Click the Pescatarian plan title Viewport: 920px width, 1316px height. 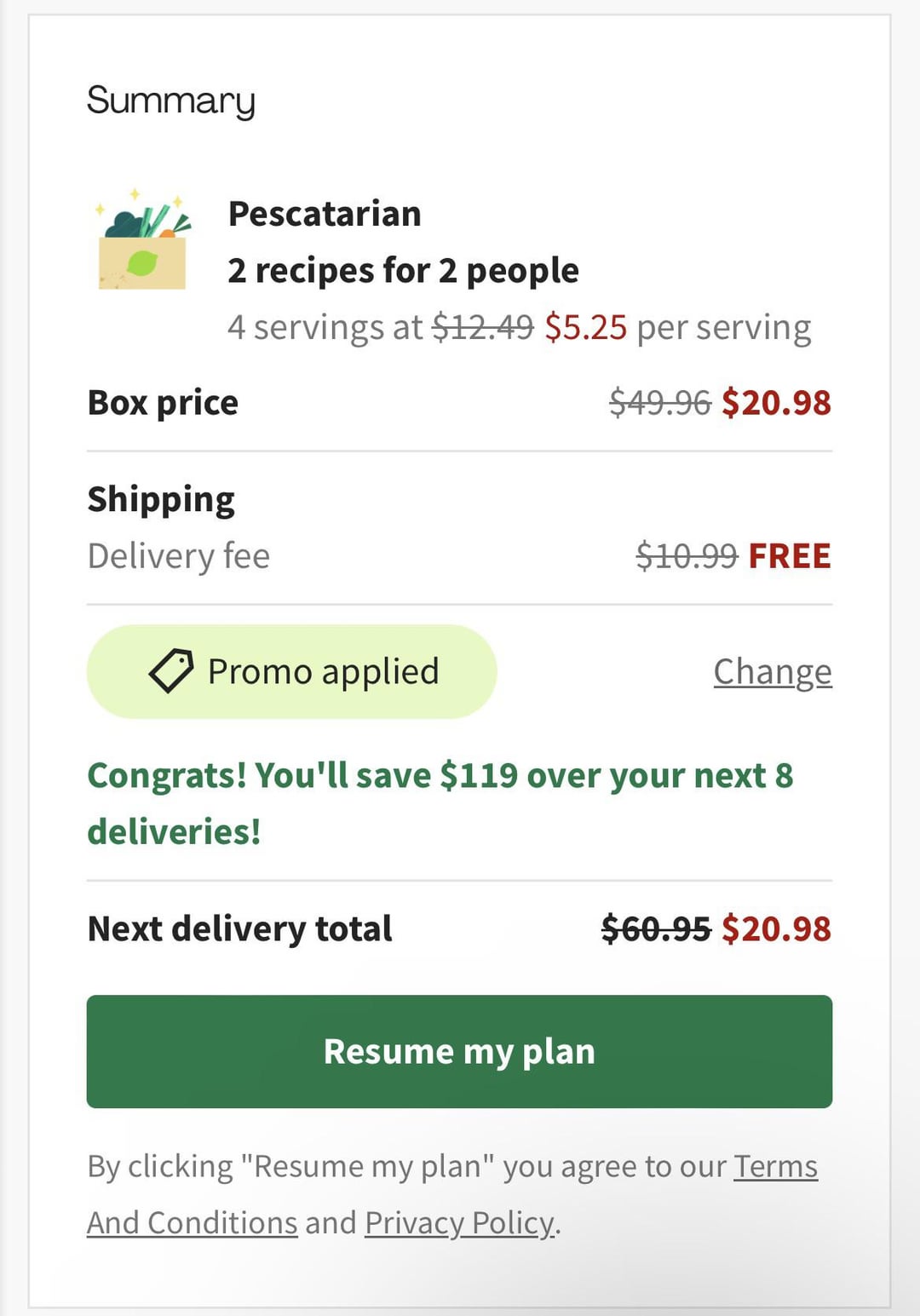325,214
